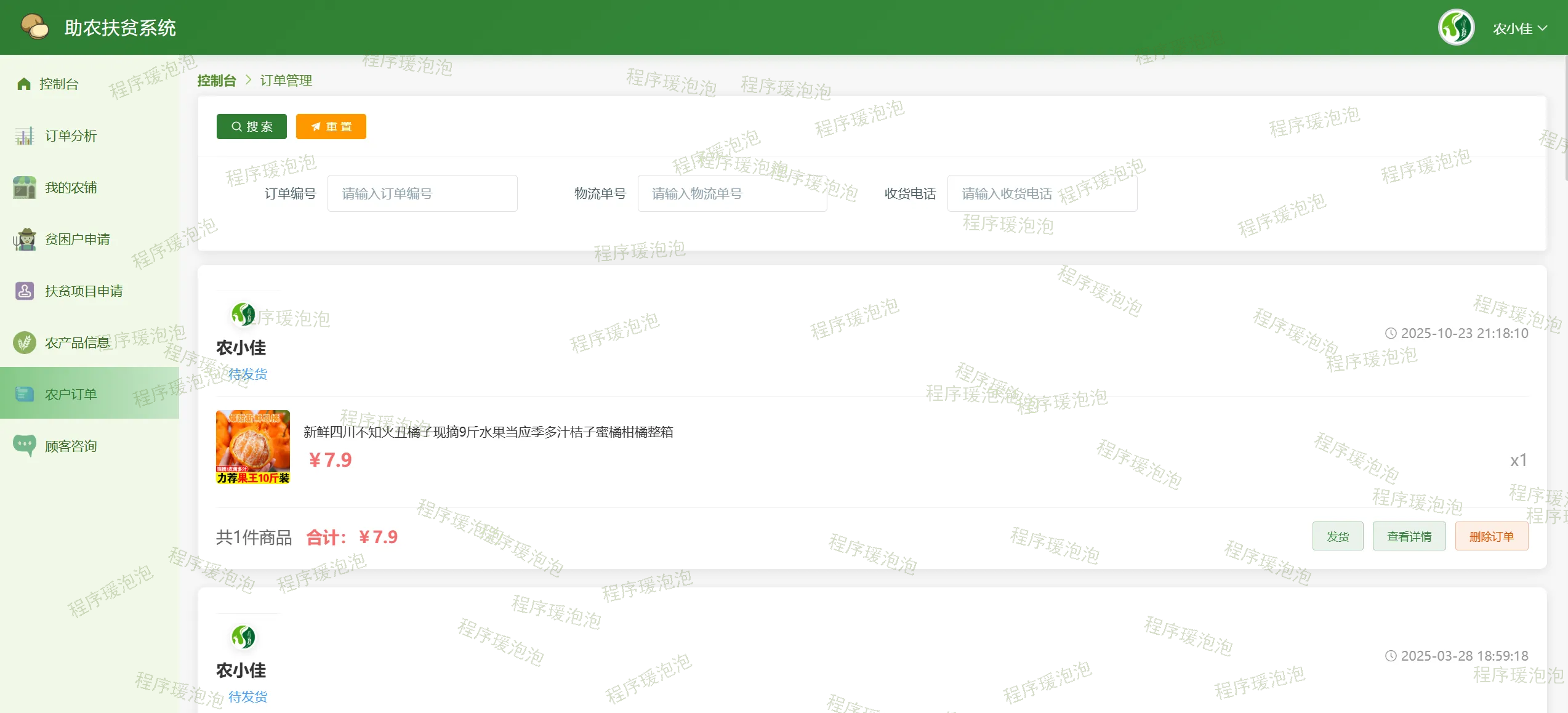Focus the 物流单号 input field
Viewport: 1568px width, 713px height.
pos(732,194)
